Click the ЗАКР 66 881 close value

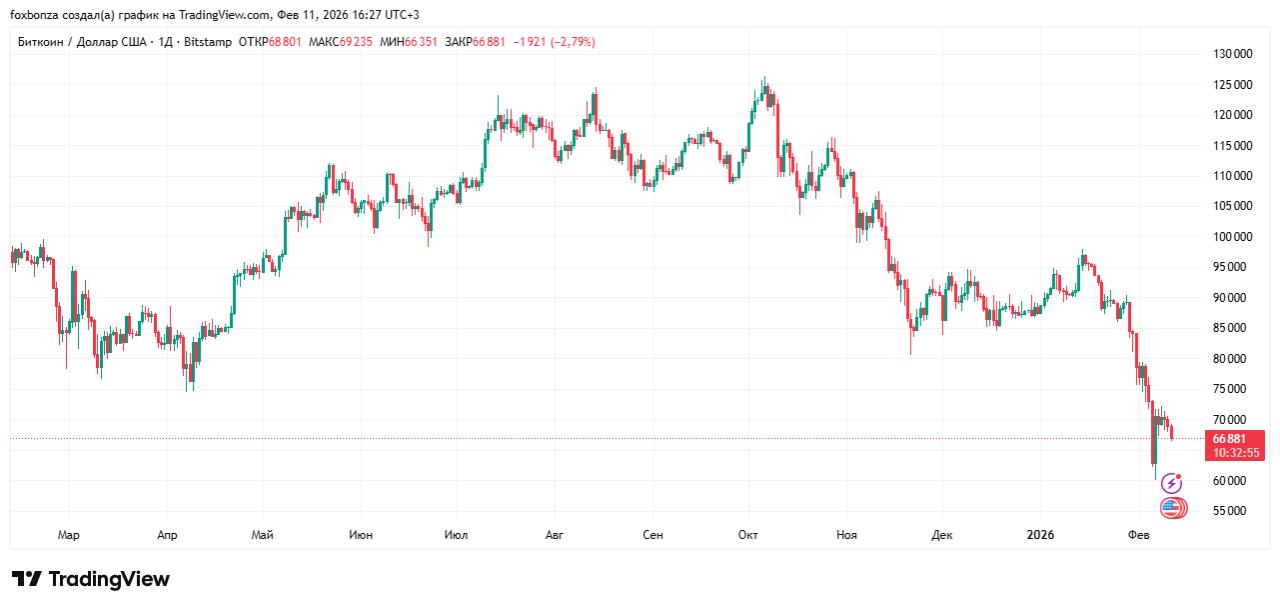tap(475, 42)
